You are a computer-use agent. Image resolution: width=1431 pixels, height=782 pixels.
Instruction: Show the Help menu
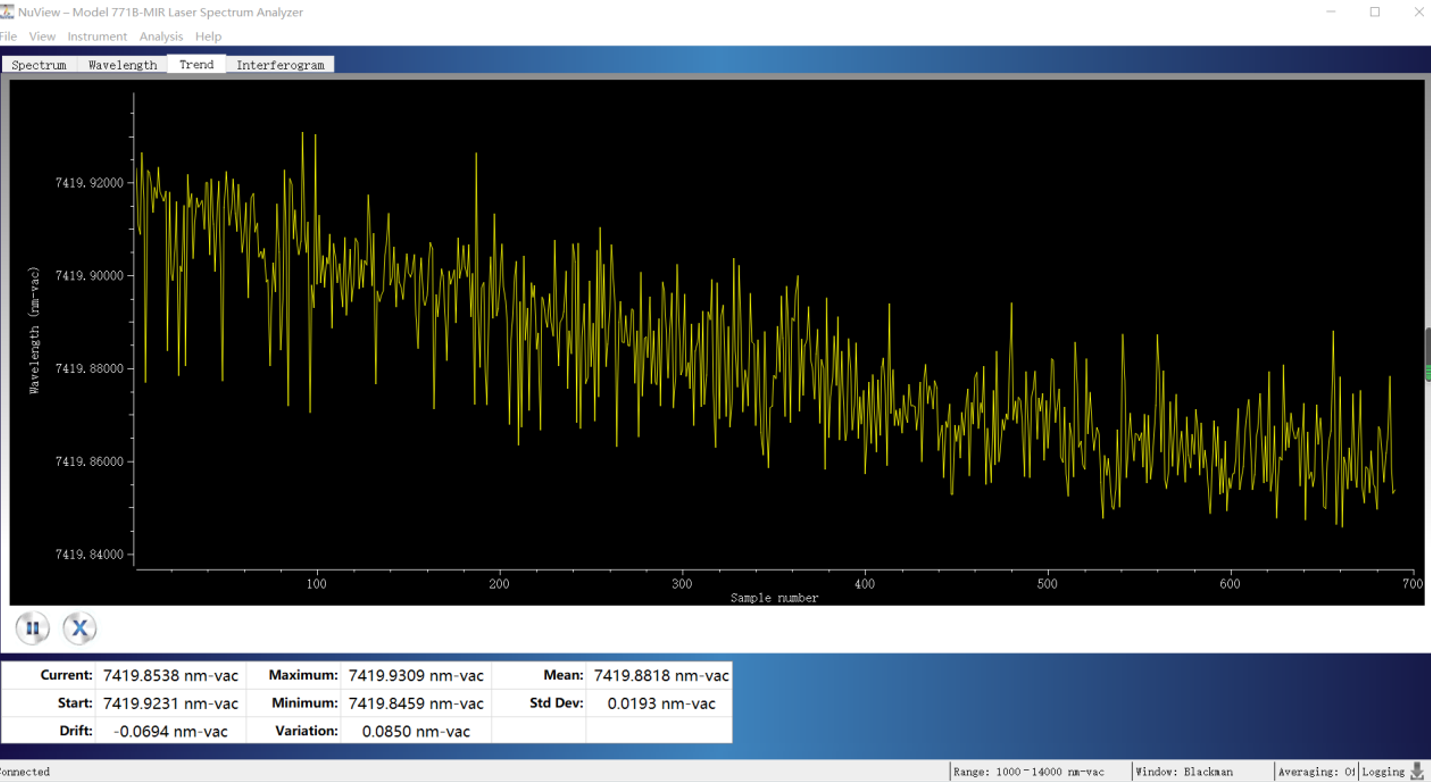(x=208, y=36)
